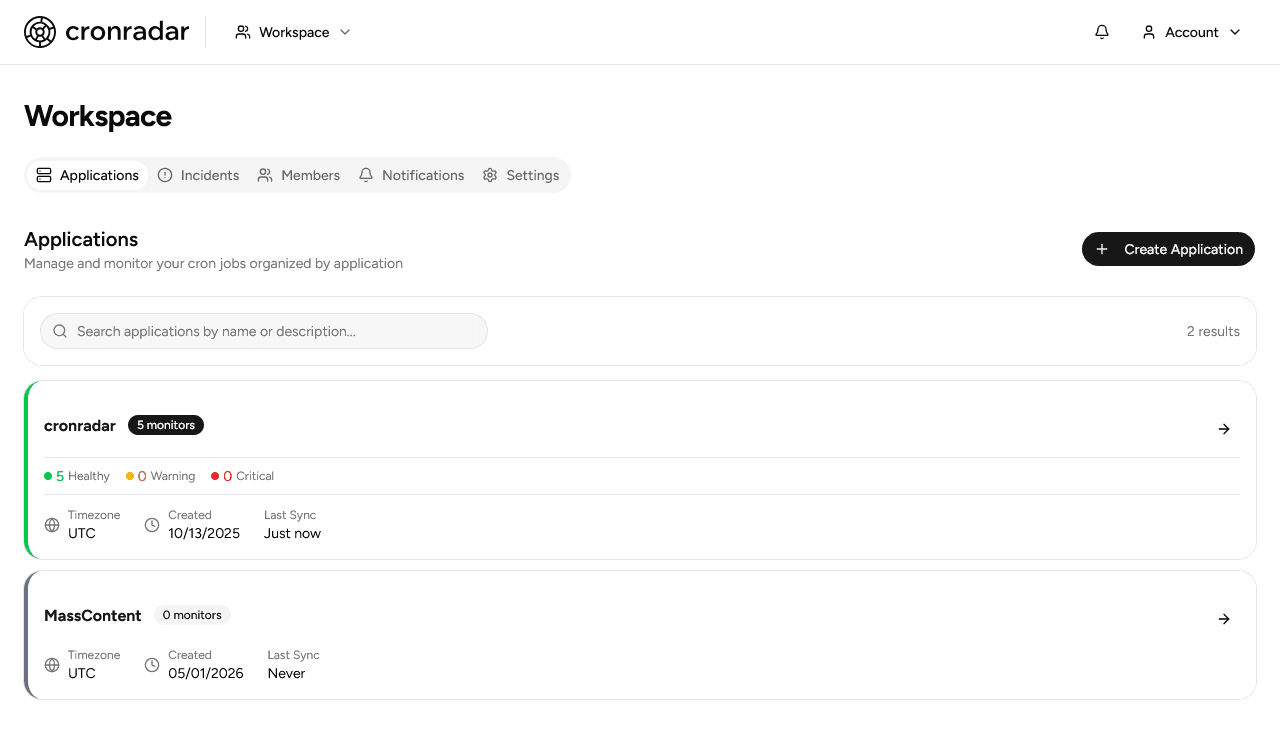Expand the Workspace switcher dropdown
The image size is (1280, 731).
point(293,32)
